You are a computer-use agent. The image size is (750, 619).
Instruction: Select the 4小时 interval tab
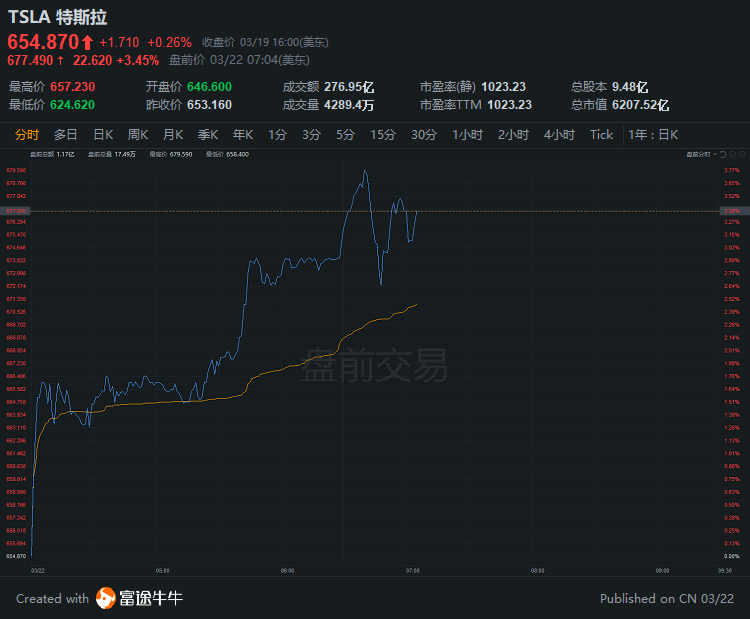point(559,135)
